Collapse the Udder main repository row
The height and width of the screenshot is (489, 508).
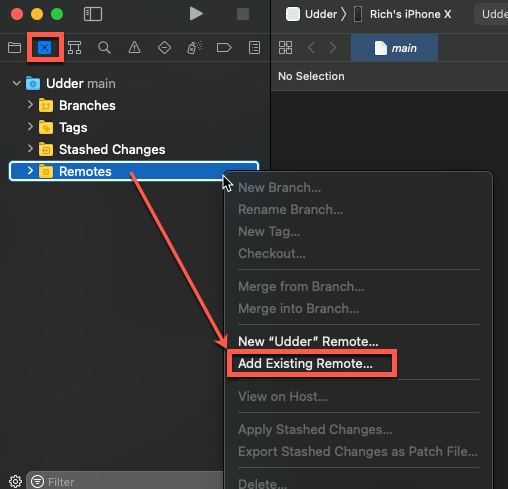click(x=16, y=83)
